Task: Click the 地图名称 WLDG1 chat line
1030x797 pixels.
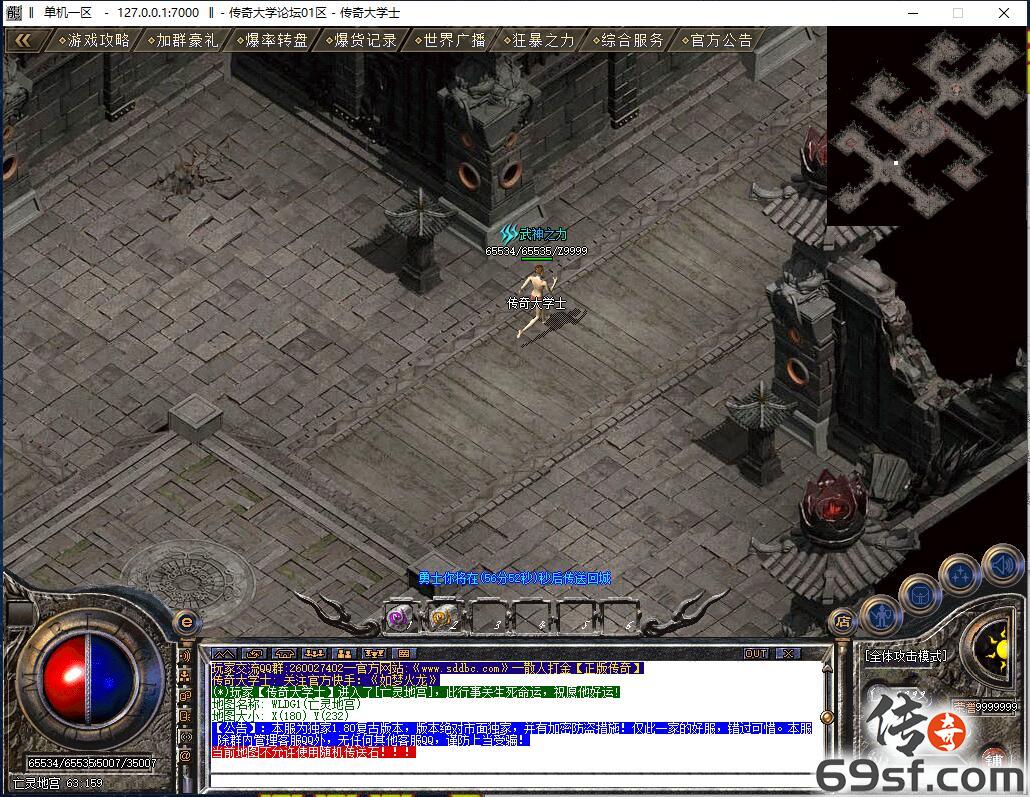Action: click(x=286, y=704)
